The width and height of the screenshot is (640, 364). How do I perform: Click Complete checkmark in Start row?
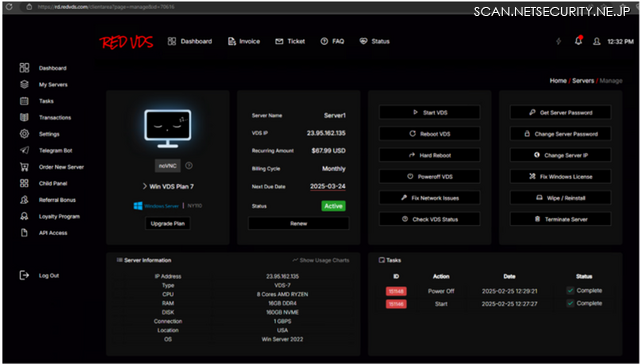tap(570, 303)
